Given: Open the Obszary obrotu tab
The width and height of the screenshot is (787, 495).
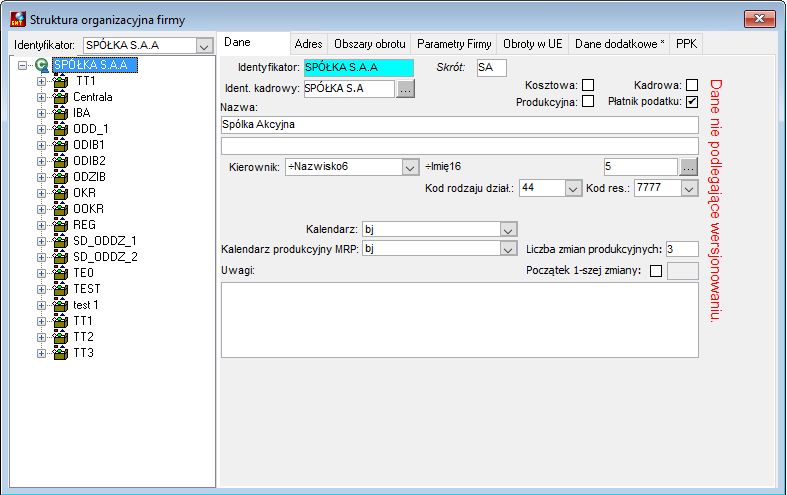Looking at the screenshot, I should pyautogui.click(x=369, y=44).
